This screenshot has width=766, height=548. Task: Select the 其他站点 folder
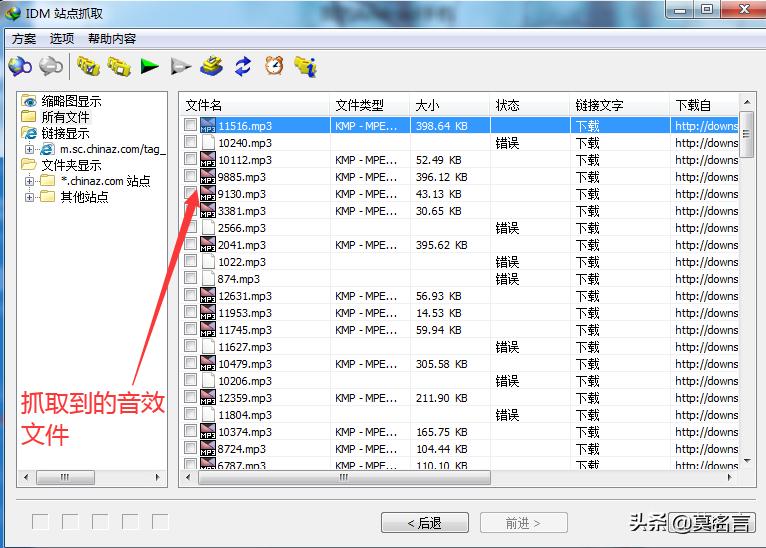85,197
